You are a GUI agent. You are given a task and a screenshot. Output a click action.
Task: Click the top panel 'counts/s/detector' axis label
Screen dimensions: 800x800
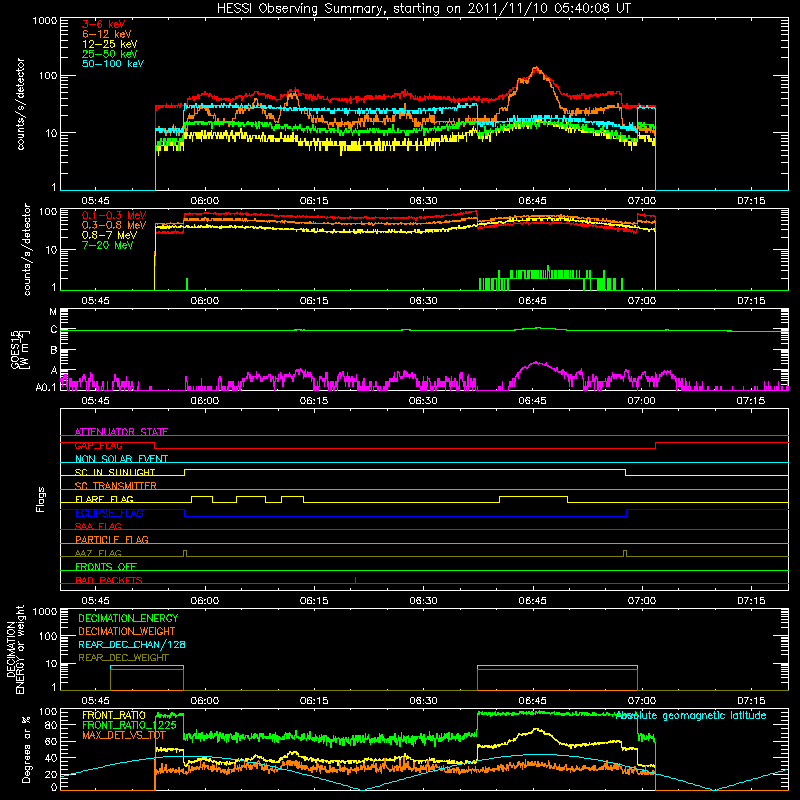20,104
